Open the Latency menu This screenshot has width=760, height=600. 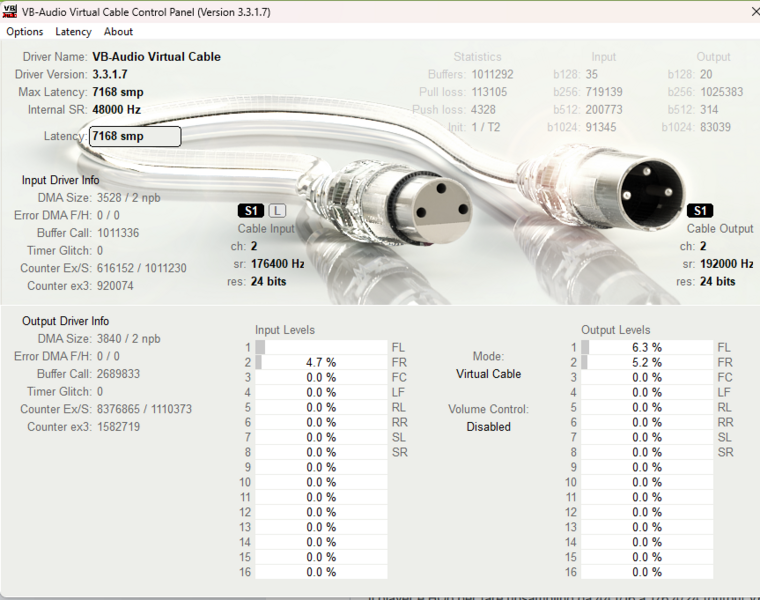tap(73, 32)
